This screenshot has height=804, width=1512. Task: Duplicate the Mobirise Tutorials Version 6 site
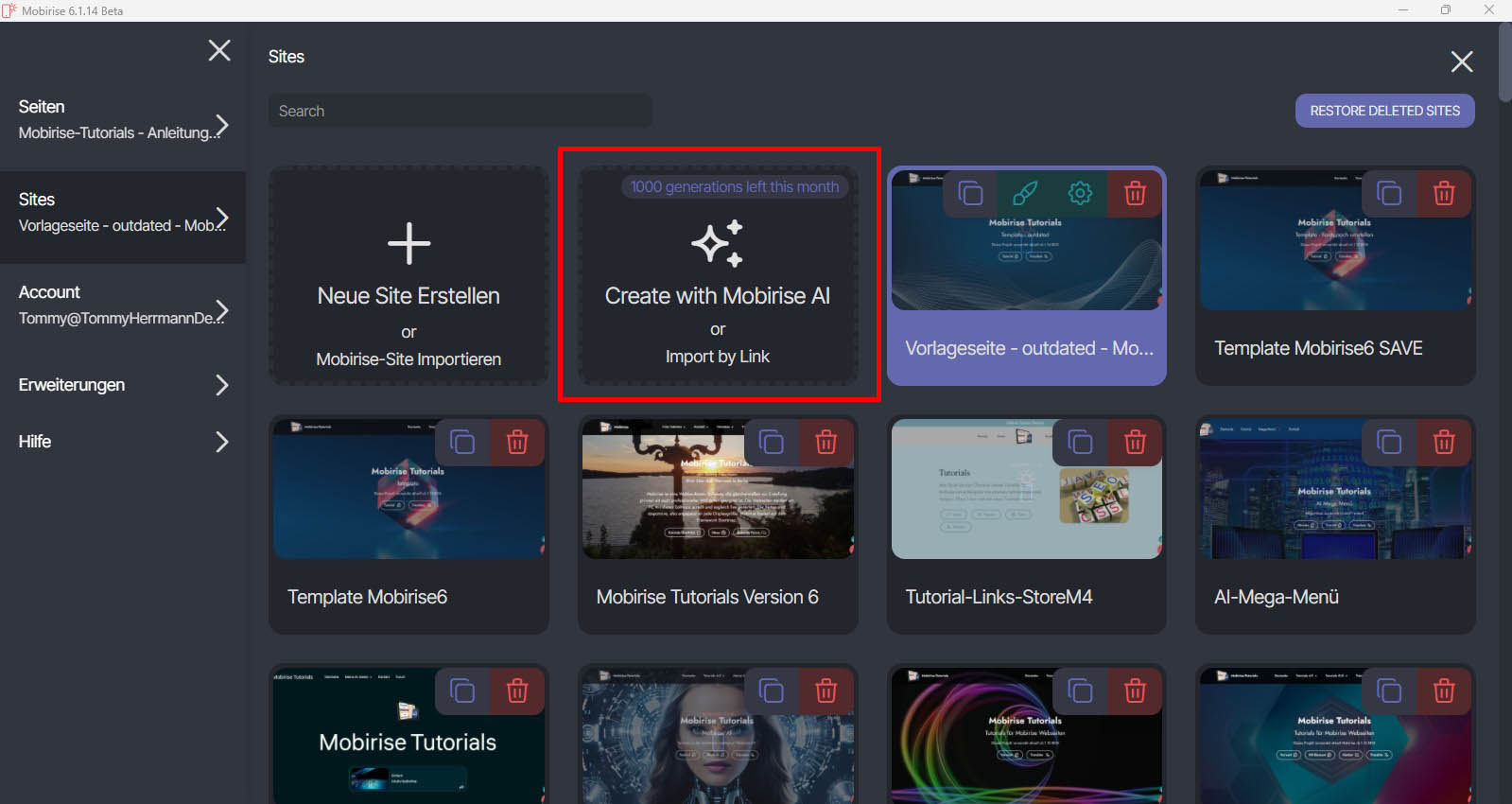click(771, 443)
